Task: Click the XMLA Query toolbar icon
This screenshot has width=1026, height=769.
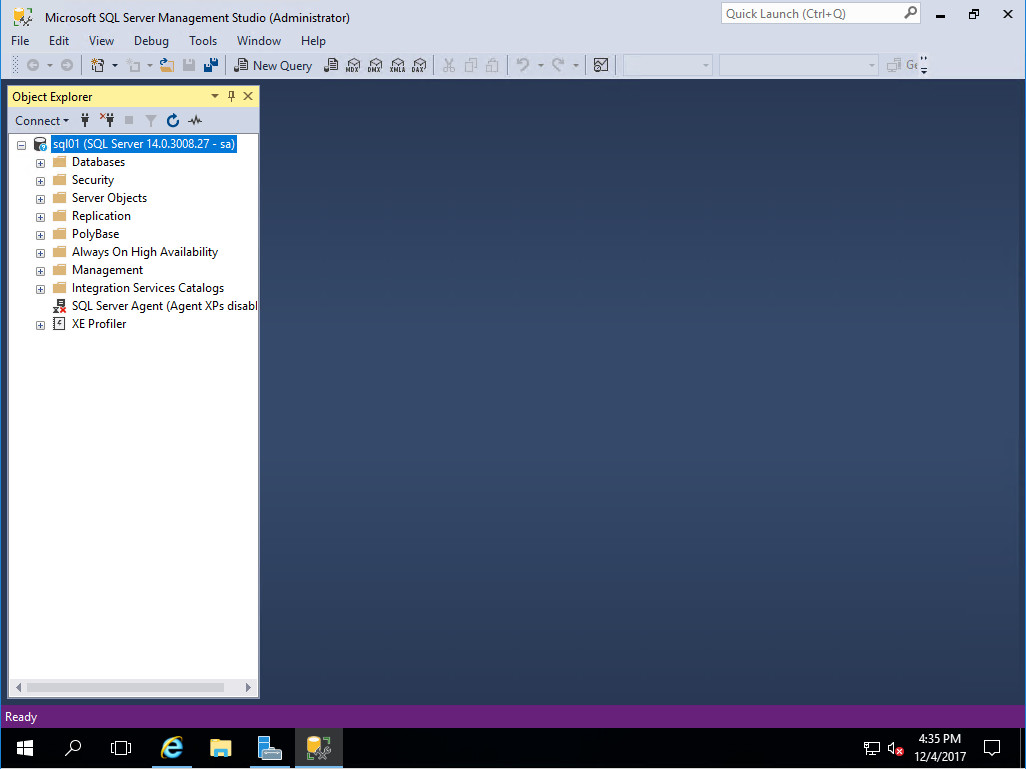Action: pos(396,65)
